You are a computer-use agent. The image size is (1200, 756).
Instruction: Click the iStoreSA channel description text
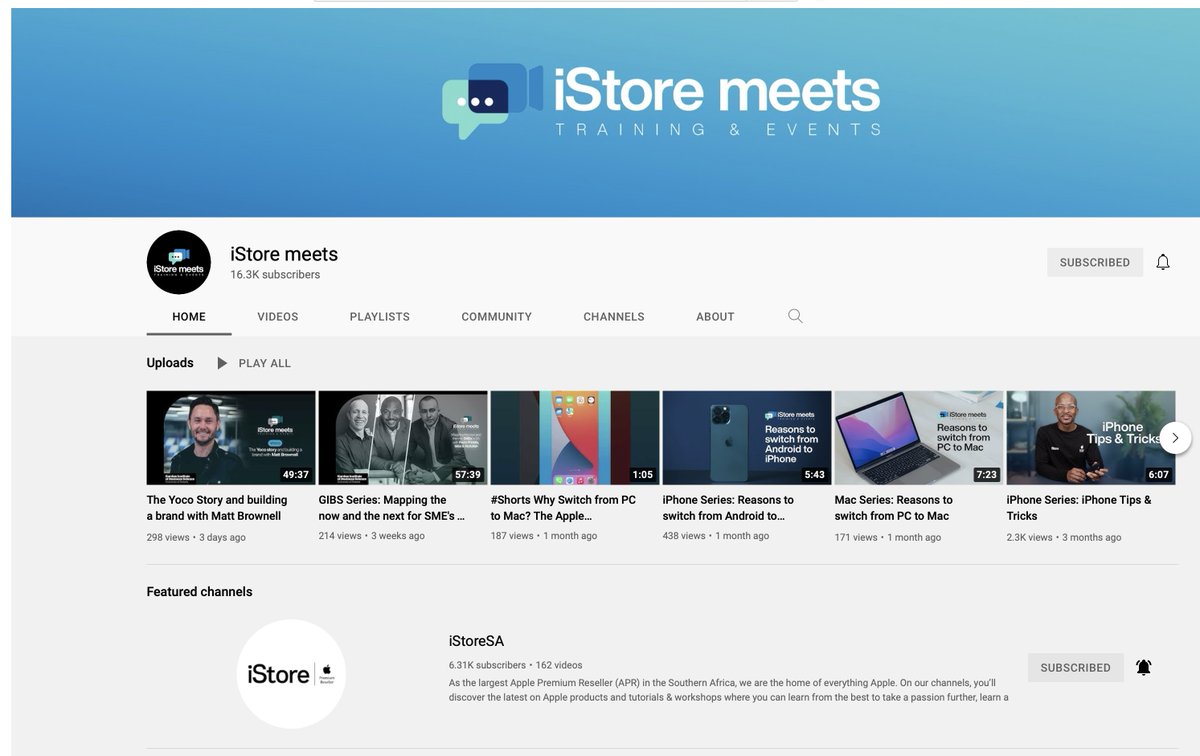pos(729,690)
